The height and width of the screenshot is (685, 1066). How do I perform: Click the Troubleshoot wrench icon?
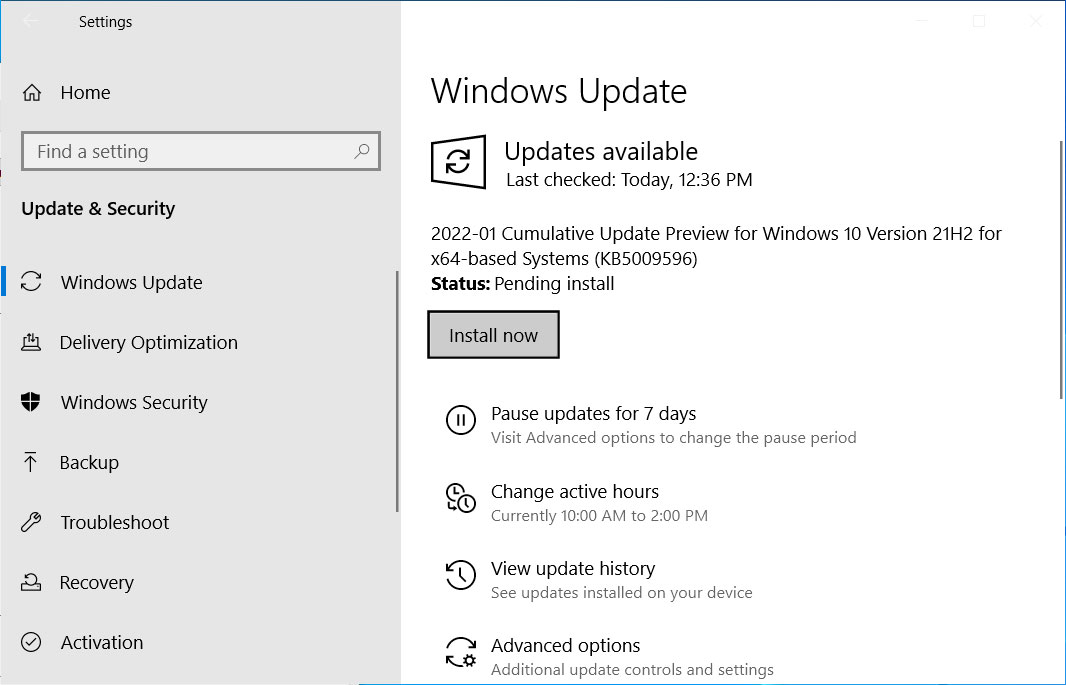tap(33, 522)
